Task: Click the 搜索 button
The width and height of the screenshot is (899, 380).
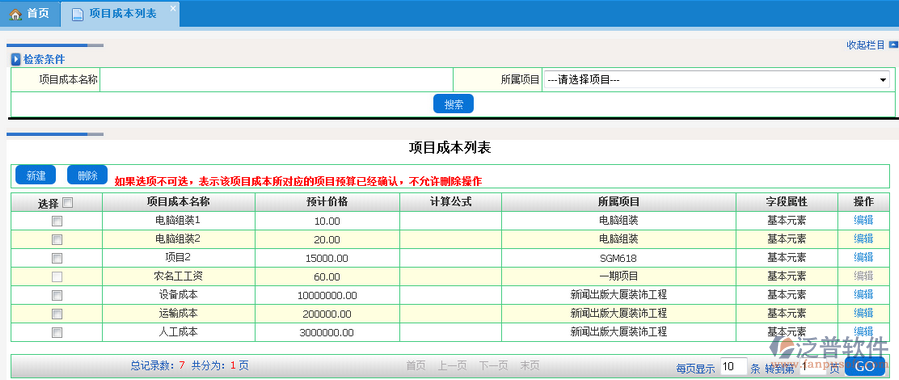Action: 453,104
